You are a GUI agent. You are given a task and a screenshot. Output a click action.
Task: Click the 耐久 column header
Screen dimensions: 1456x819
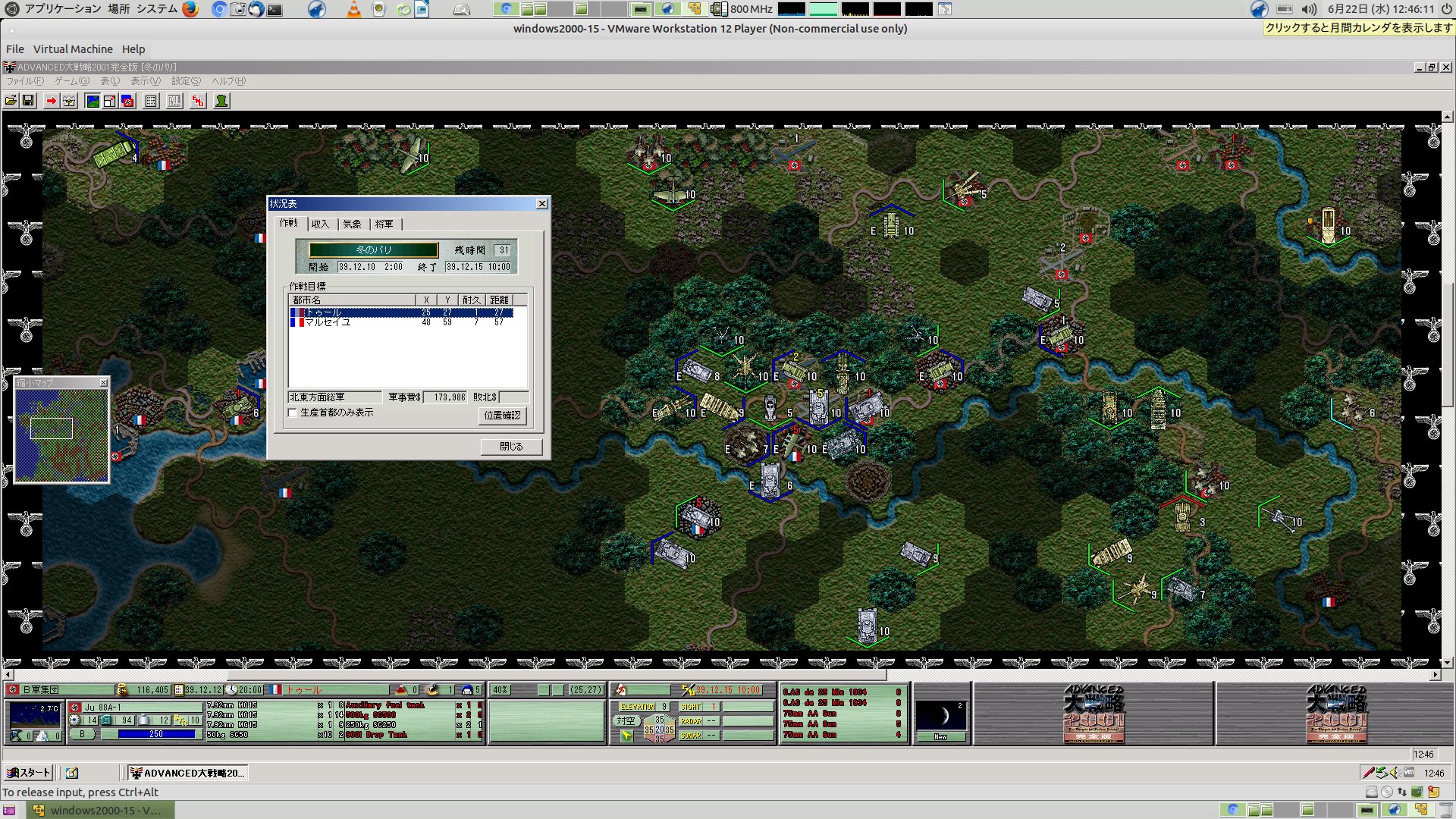[472, 300]
